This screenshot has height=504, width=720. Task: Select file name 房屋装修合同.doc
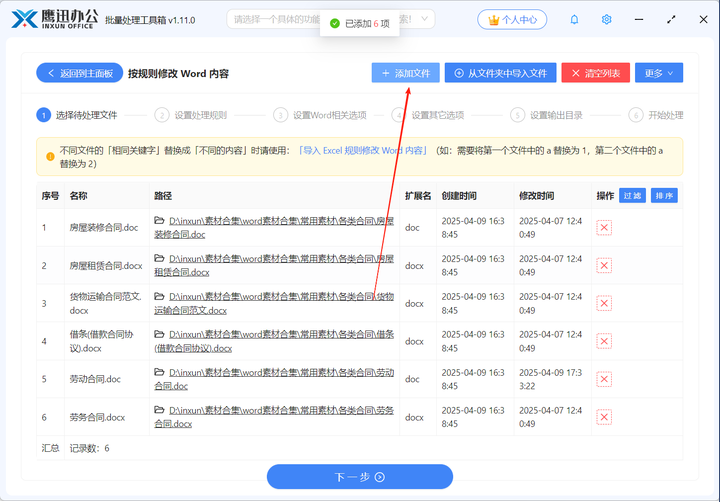click(x=104, y=228)
